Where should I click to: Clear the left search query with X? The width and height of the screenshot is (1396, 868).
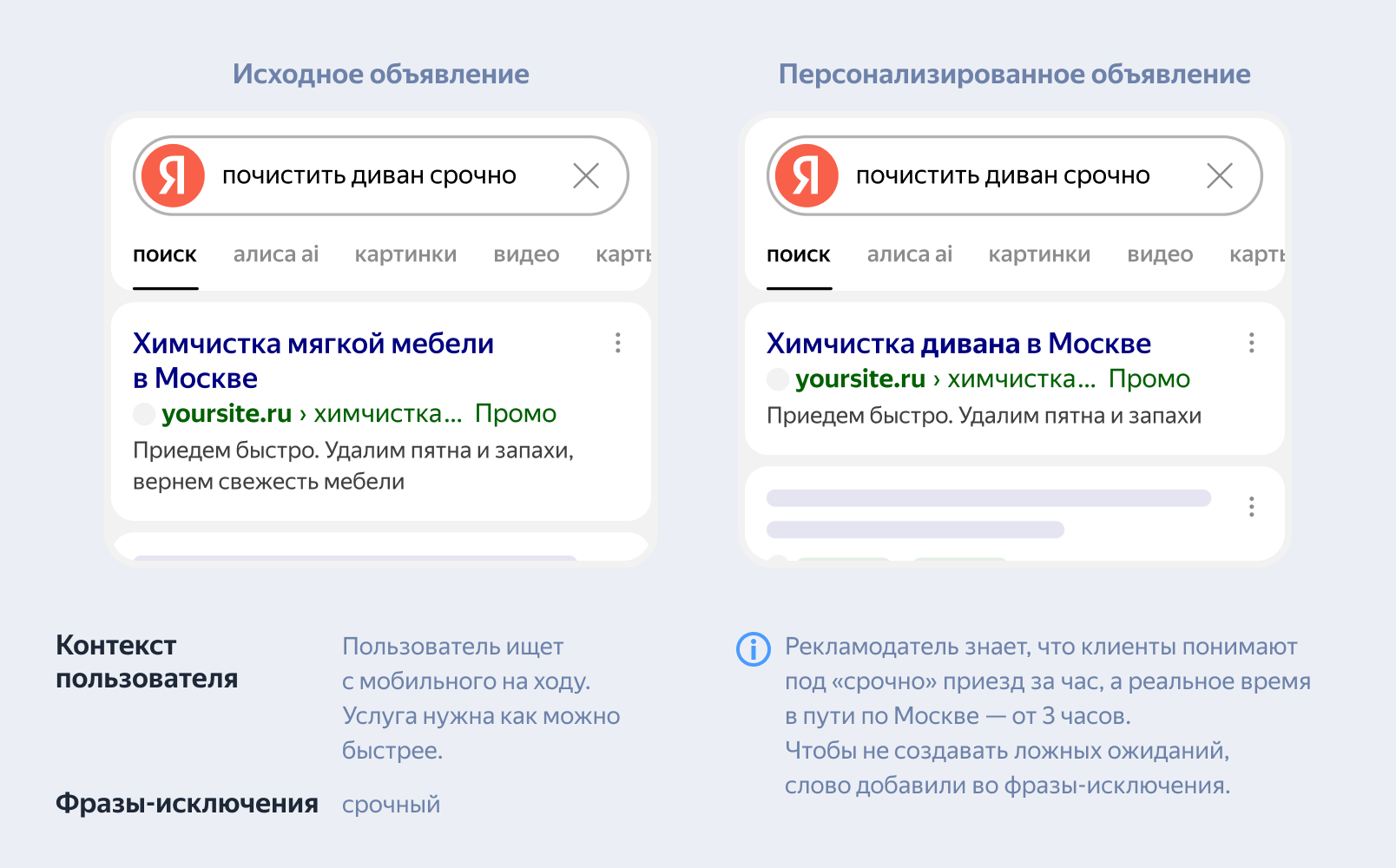pyautogui.click(x=586, y=176)
